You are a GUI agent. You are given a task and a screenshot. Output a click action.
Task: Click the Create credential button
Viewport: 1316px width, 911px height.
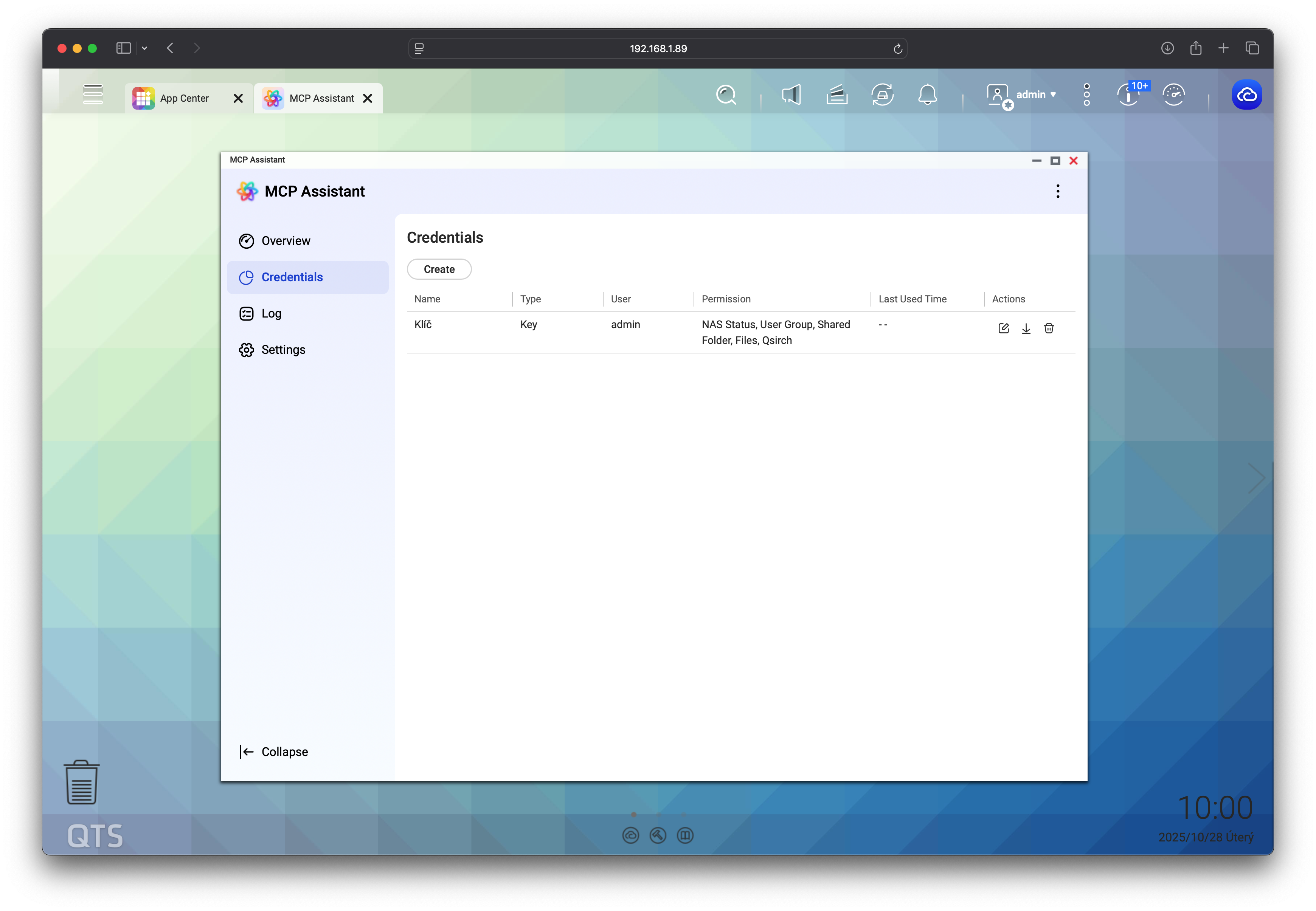[439, 270]
